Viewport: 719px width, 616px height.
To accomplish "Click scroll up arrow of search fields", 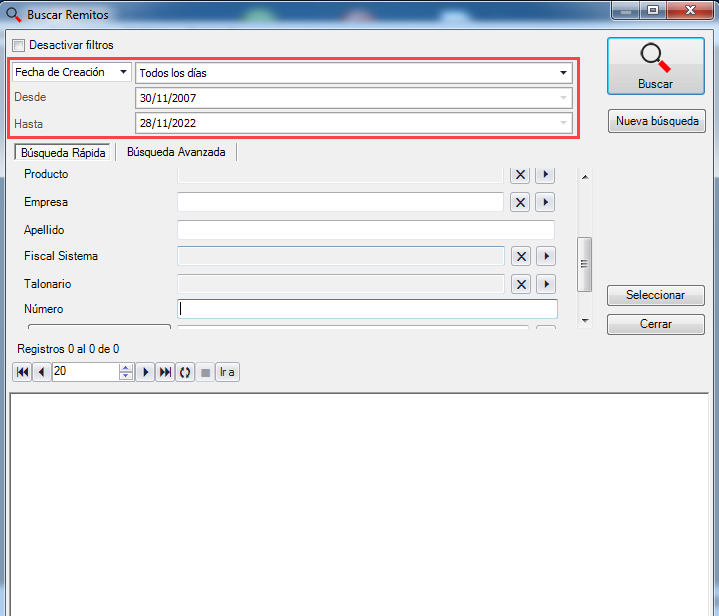I will pos(585,177).
